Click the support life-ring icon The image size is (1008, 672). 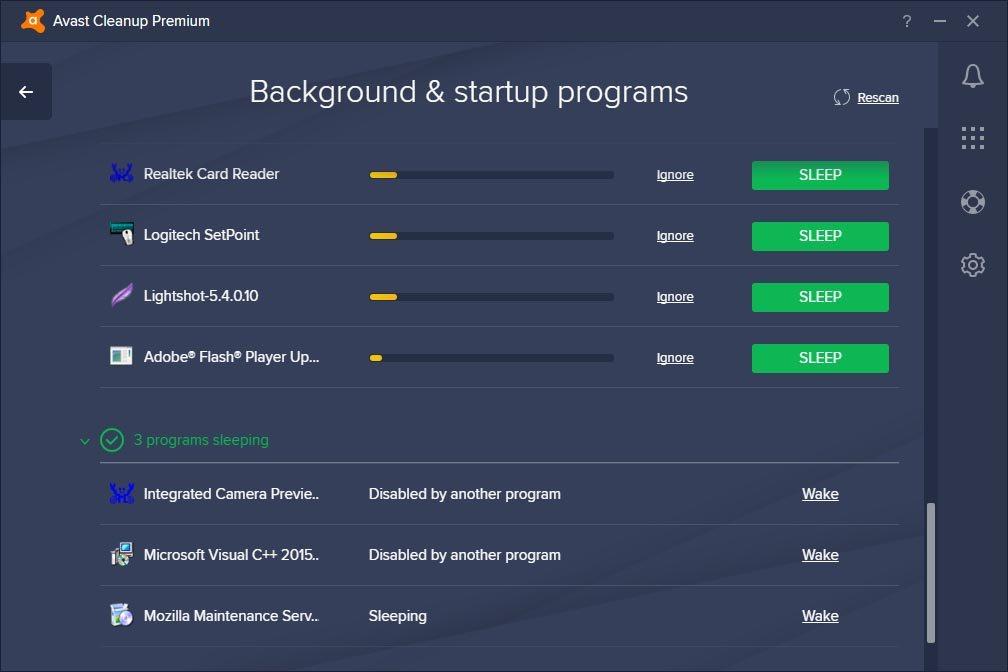pyautogui.click(x=972, y=202)
